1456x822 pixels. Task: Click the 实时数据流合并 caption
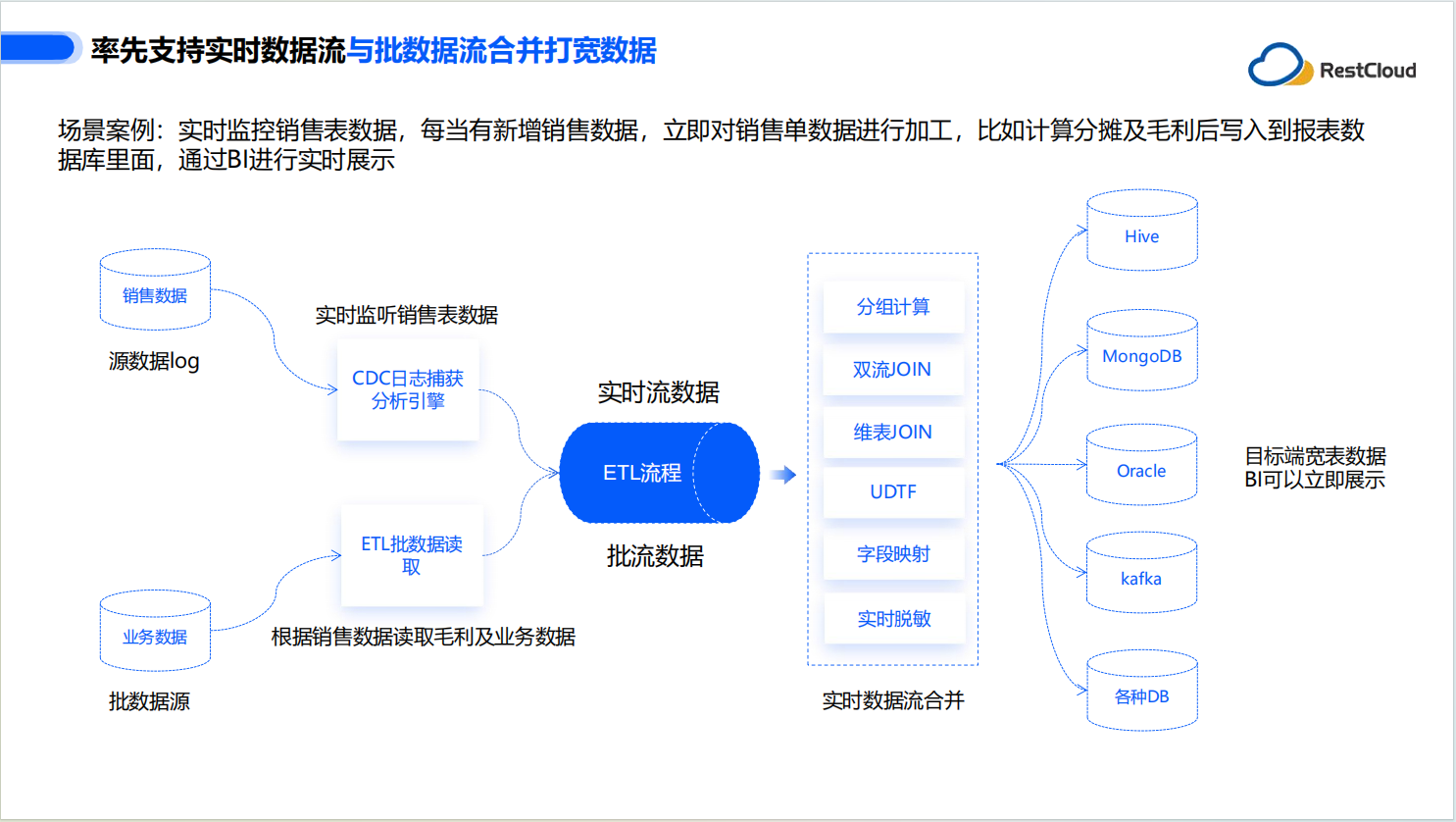893,700
